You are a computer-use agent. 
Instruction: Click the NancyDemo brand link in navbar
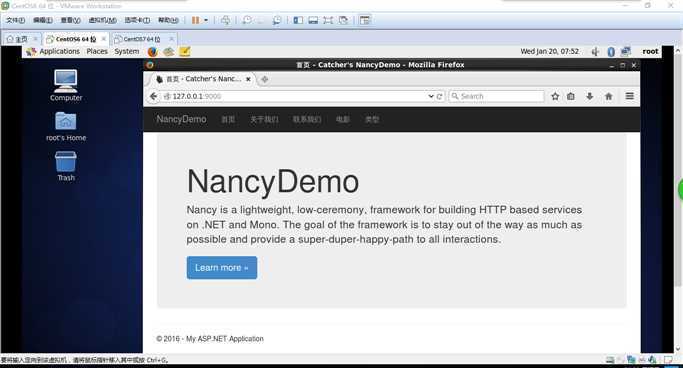pos(181,119)
